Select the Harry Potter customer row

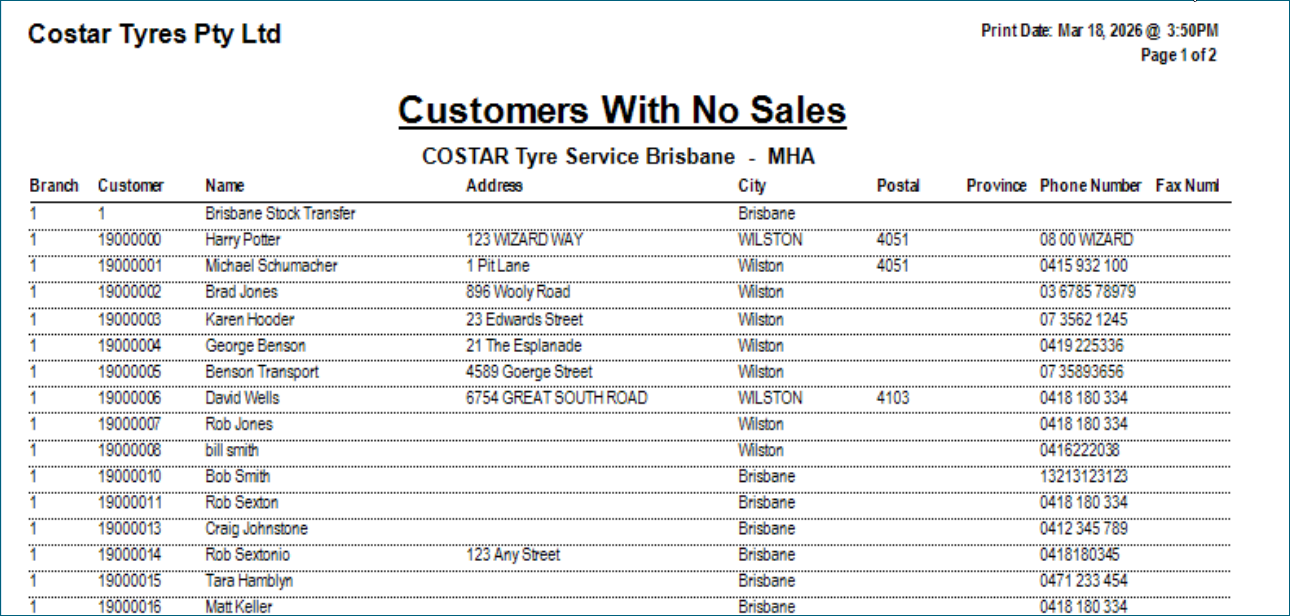click(630, 240)
